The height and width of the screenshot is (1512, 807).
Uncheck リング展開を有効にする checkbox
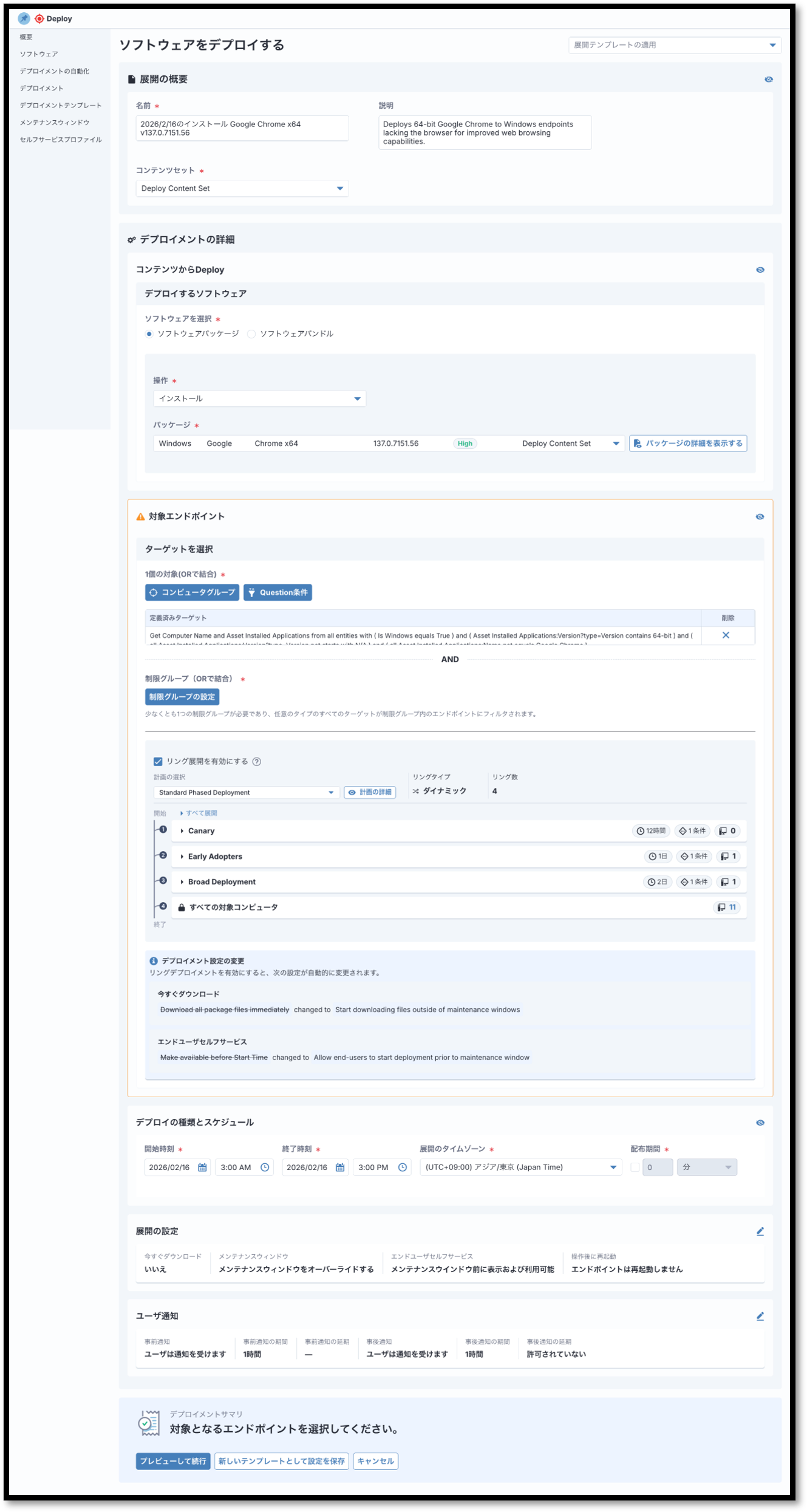[x=158, y=761]
